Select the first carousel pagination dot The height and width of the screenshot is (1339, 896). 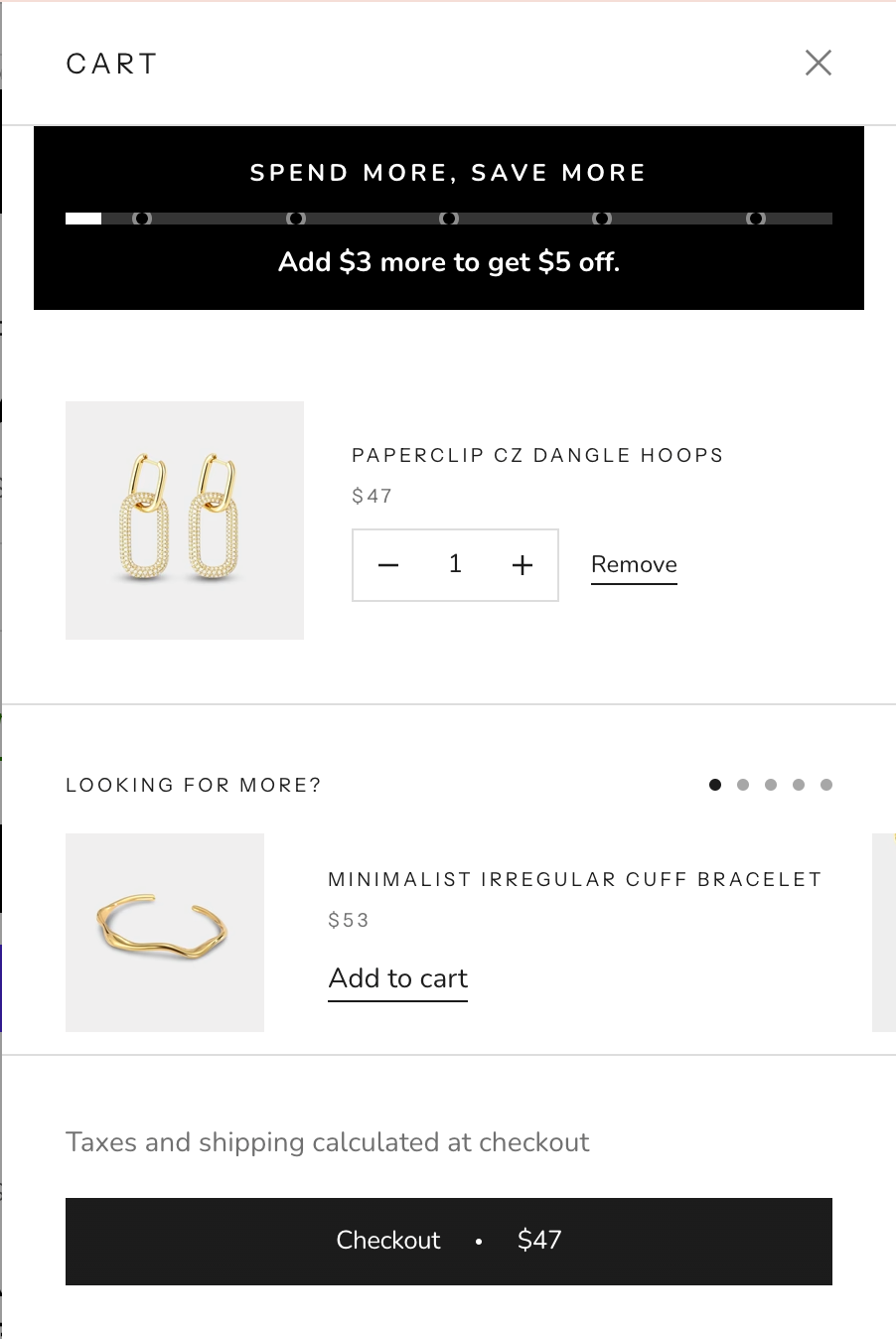tap(715, 785)
